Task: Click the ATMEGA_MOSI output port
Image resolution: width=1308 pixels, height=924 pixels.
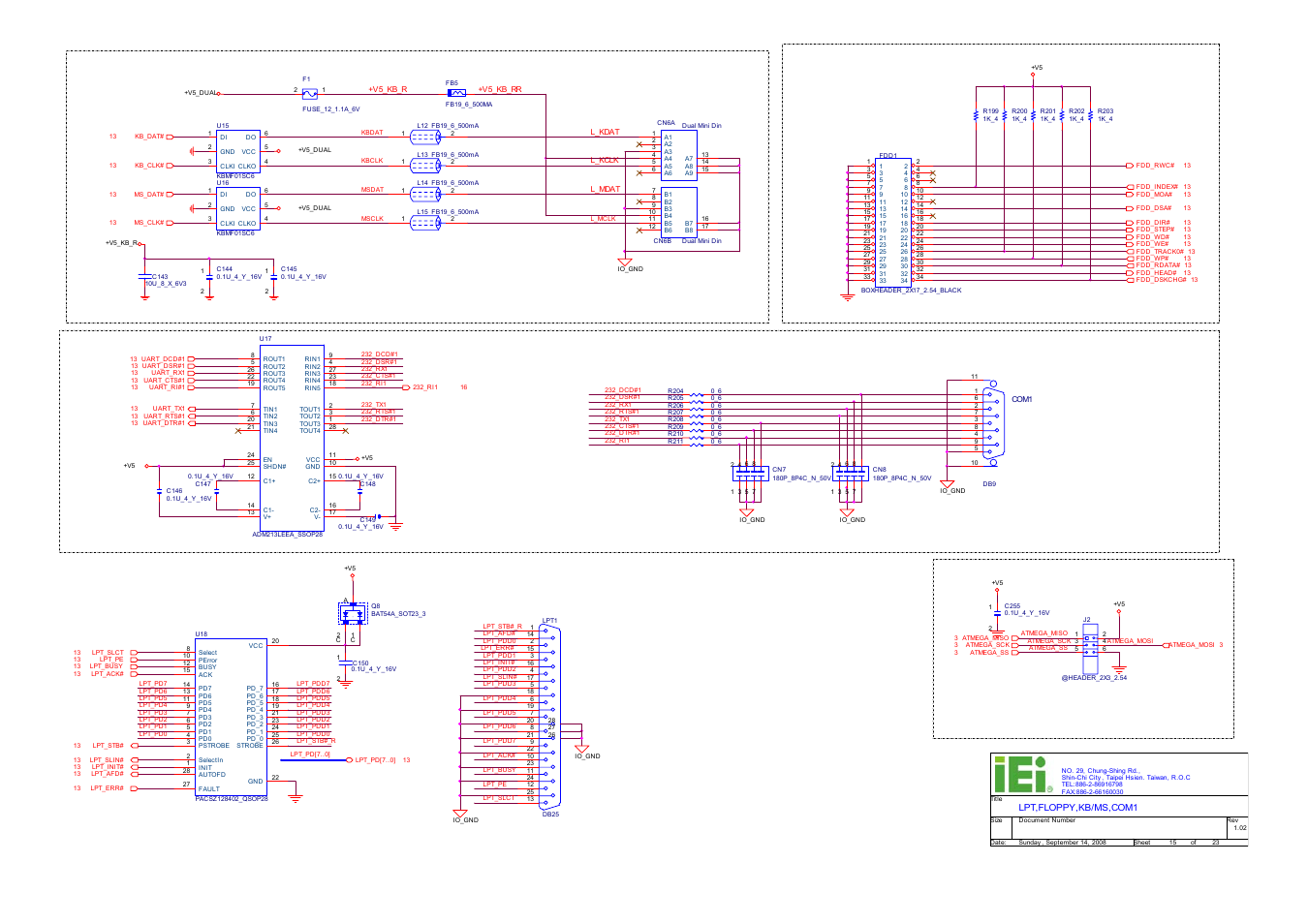Action: (x=1191, y=645)
